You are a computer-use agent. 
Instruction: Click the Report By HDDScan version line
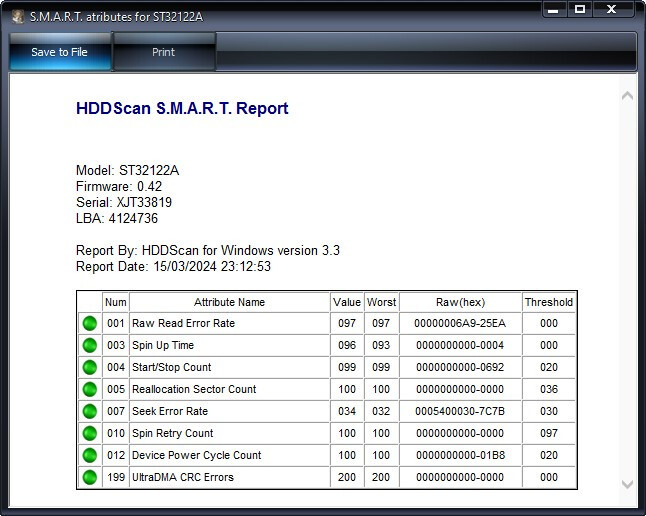coord(208,251)
